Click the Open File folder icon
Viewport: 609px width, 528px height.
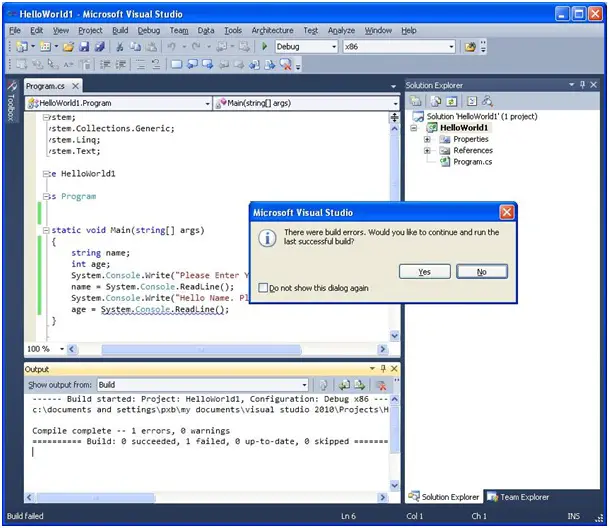68,47
